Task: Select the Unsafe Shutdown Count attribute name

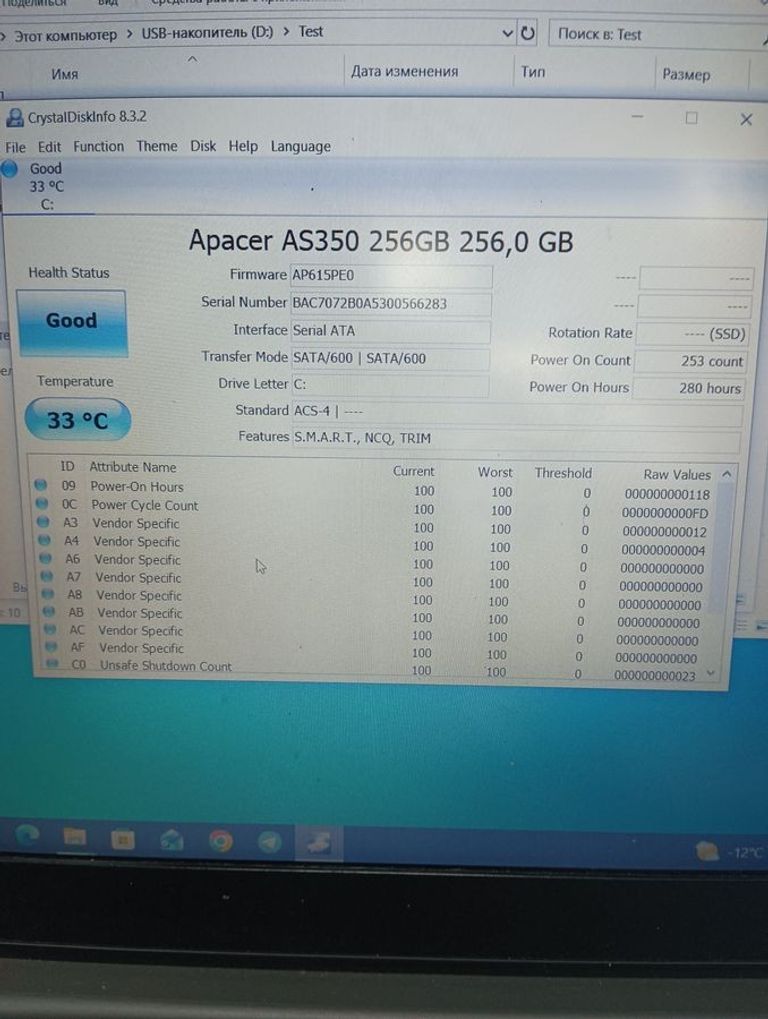Action: (x=166, y=666)
